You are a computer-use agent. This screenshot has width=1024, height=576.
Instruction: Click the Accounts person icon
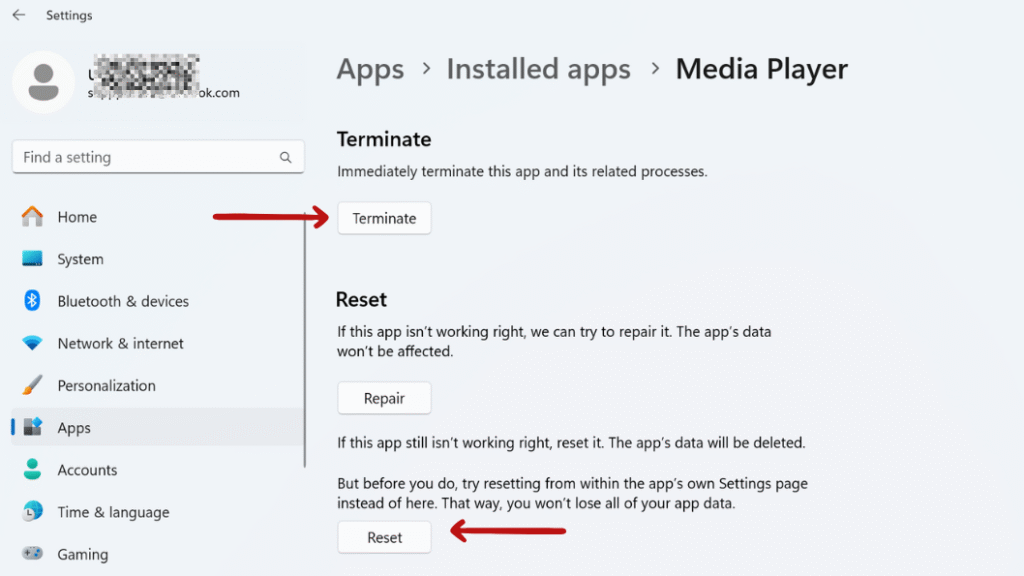click(x=32, y=469)
